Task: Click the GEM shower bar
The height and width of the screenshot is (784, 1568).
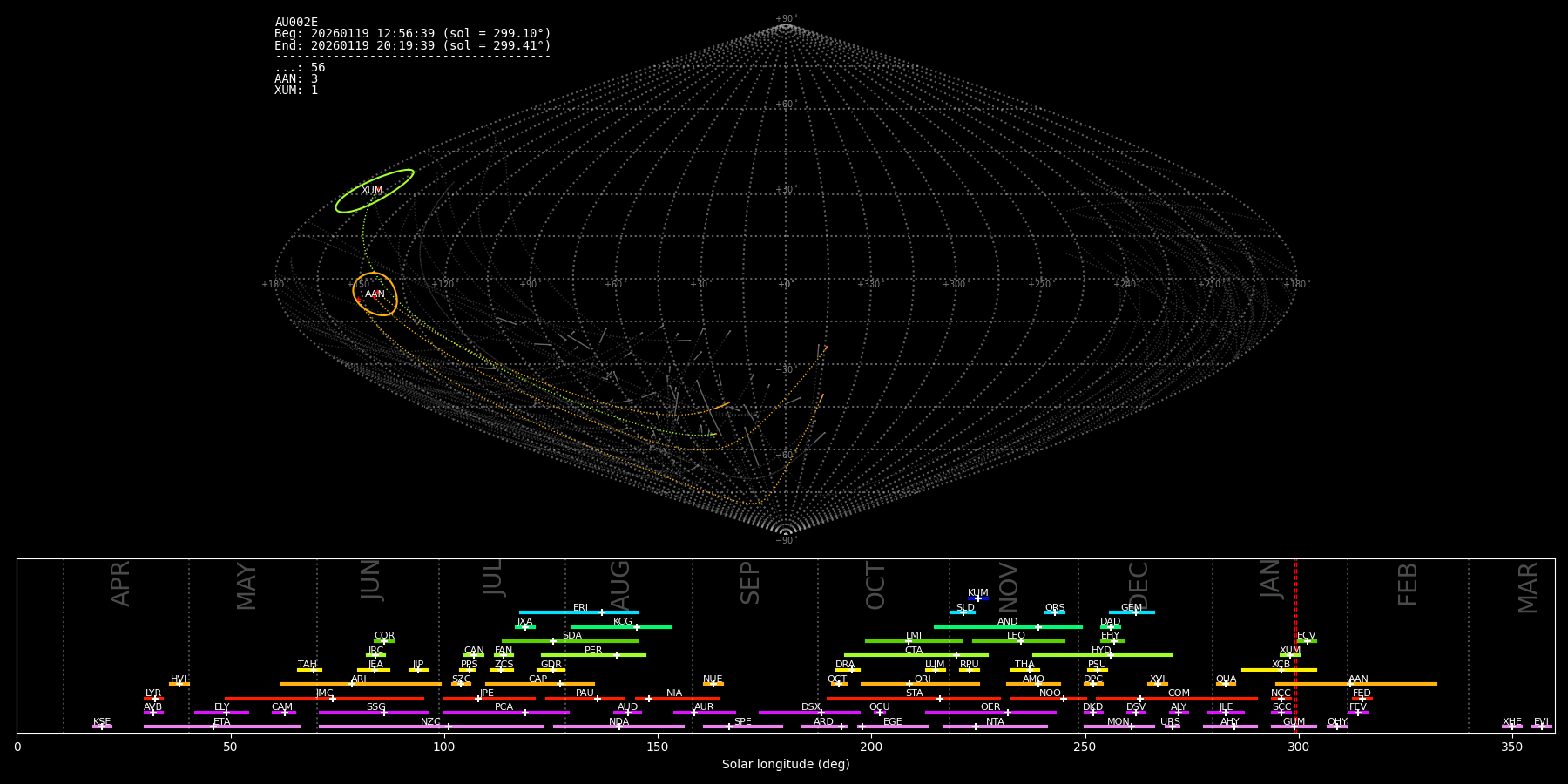Action: point(1132,612)
